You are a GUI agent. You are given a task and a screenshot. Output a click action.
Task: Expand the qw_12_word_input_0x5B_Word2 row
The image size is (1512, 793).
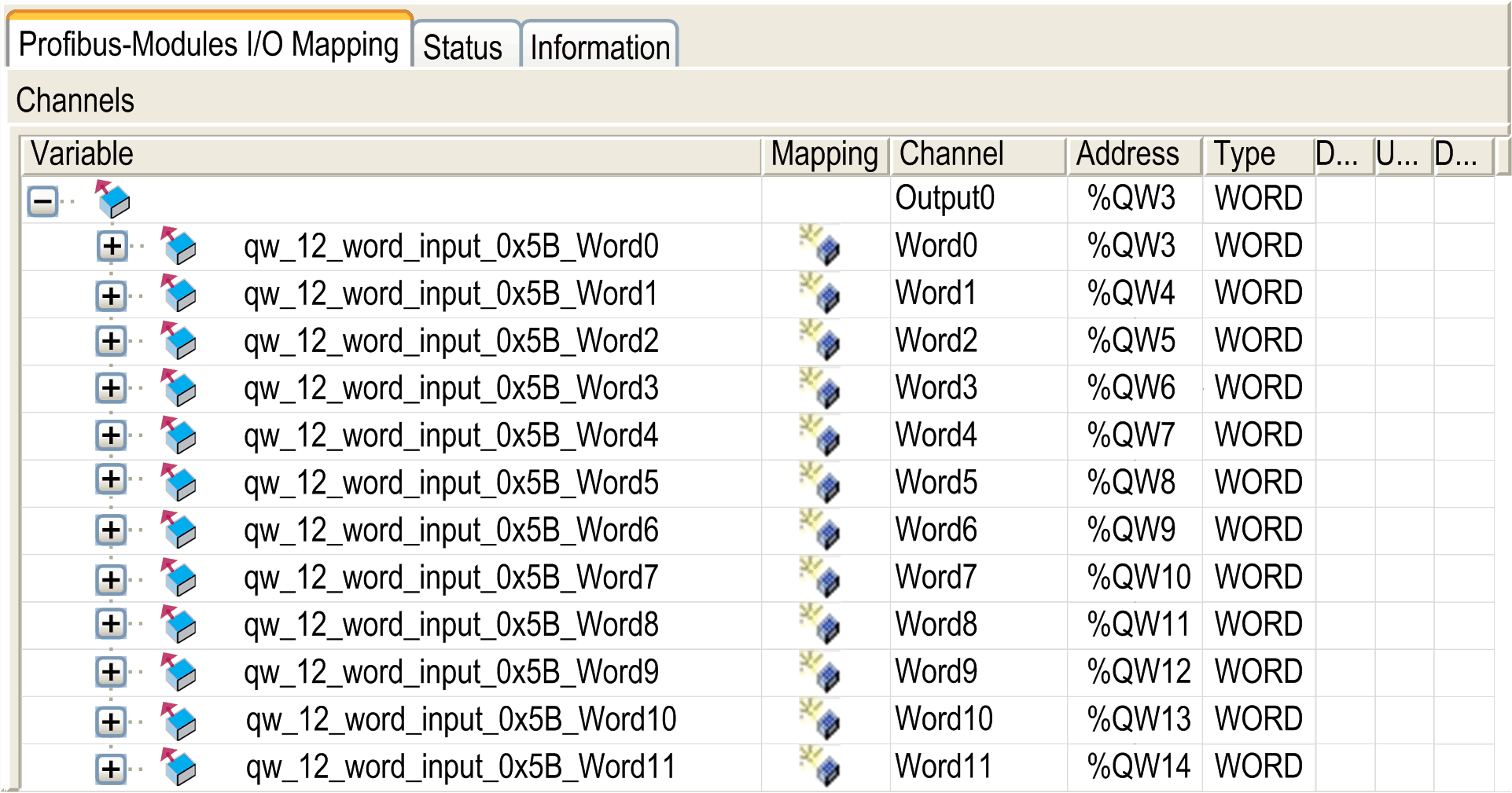tap(112, 341)
